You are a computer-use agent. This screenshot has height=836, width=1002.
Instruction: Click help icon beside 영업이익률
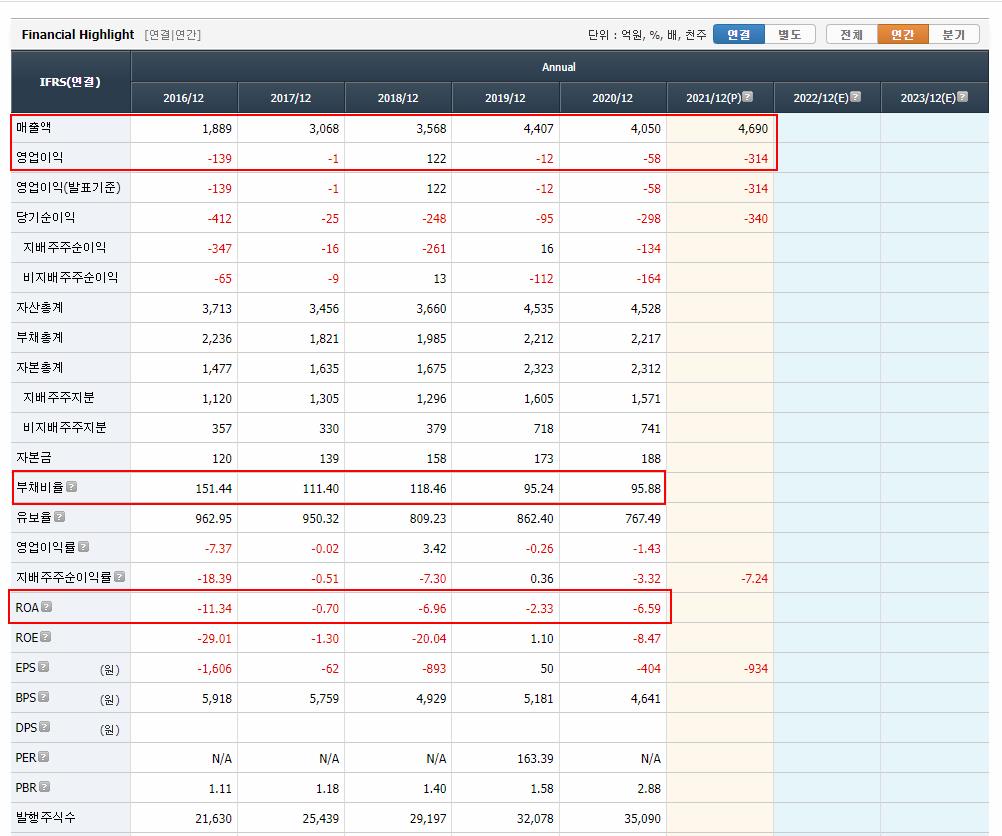83,547
